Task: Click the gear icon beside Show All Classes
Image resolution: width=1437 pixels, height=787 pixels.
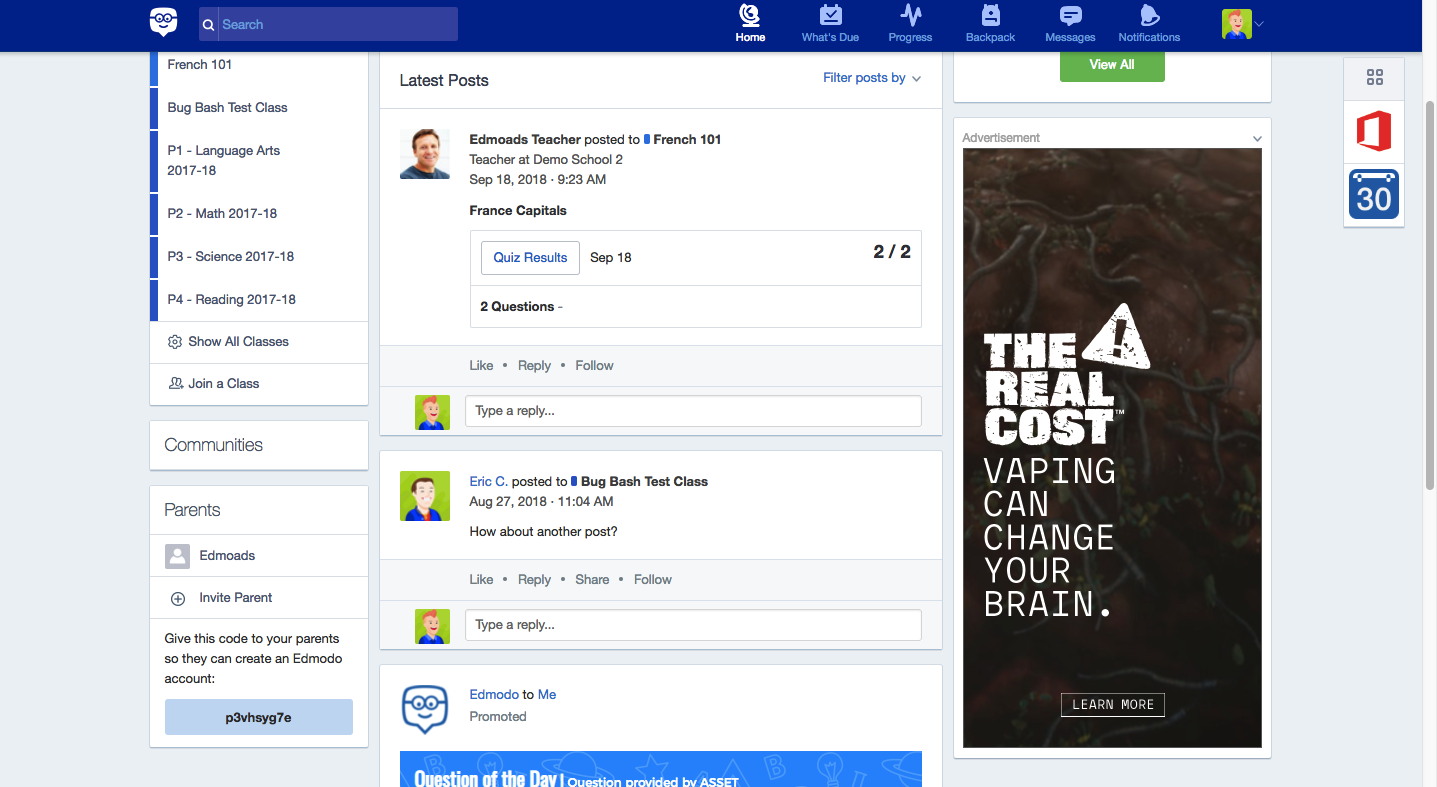Action: pos(175,342)
